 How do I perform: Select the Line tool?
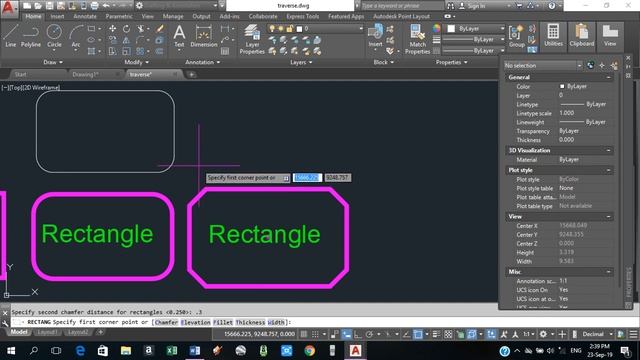[11, 36]
